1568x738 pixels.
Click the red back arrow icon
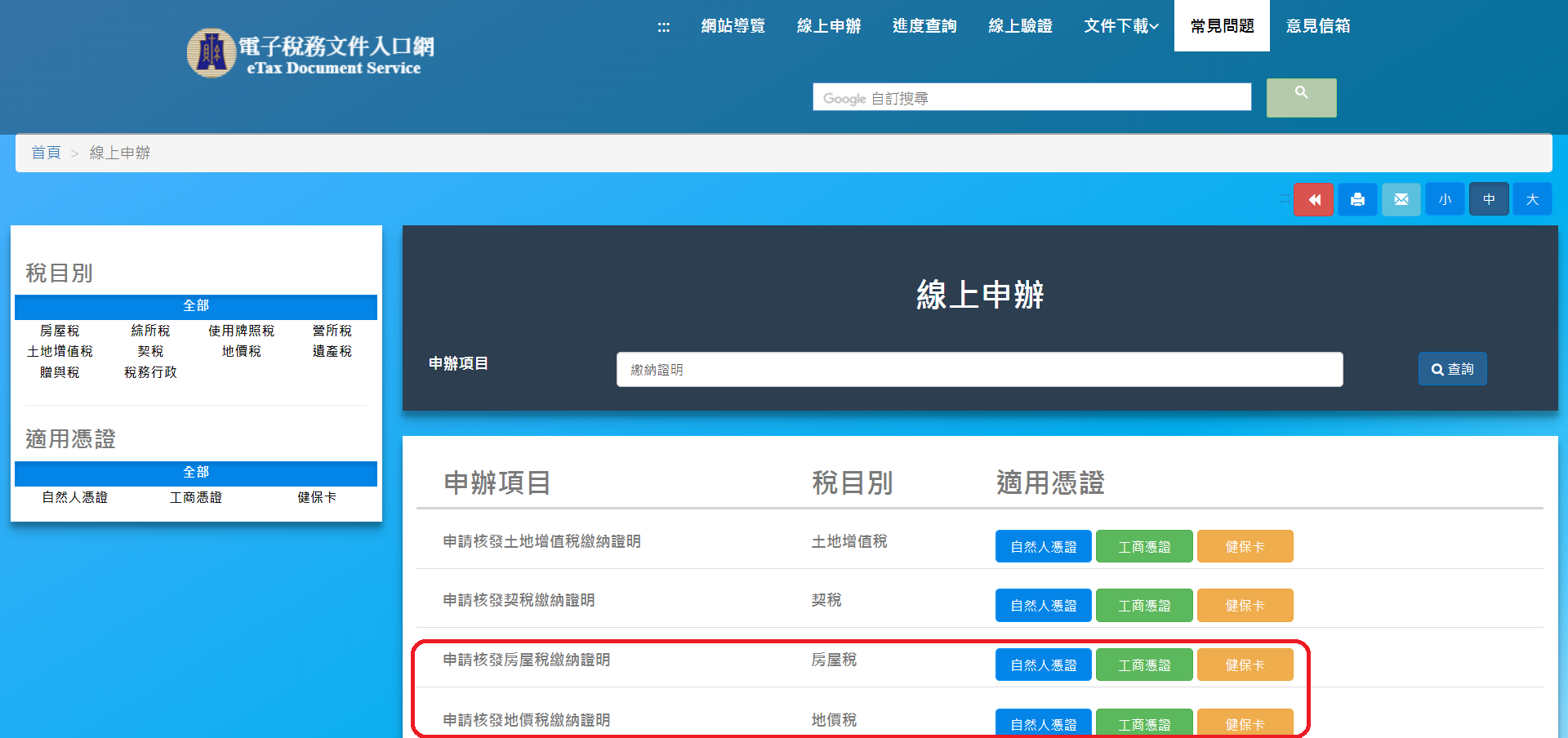tap(1313, 200)
